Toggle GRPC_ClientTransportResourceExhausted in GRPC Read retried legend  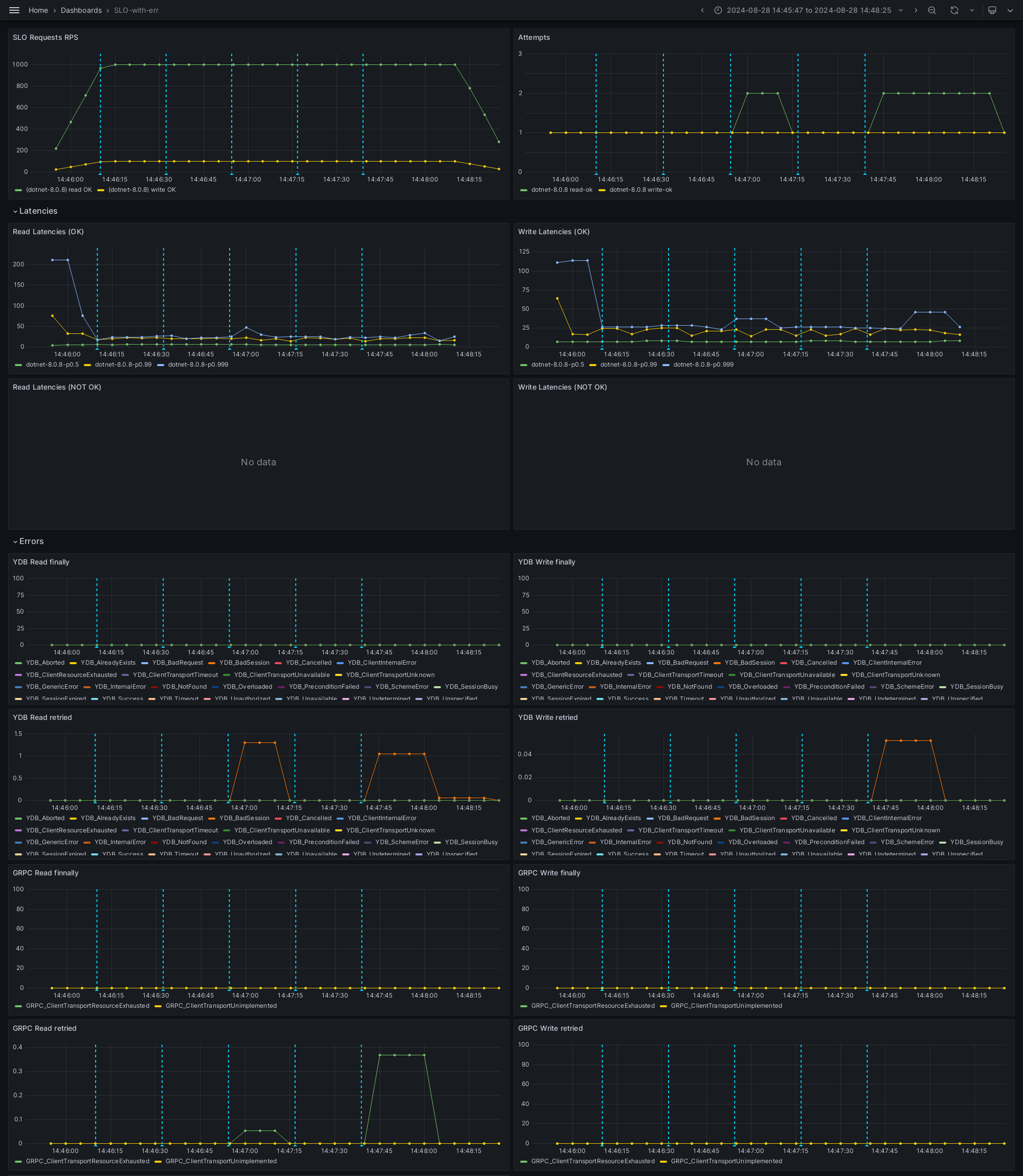87,1161
